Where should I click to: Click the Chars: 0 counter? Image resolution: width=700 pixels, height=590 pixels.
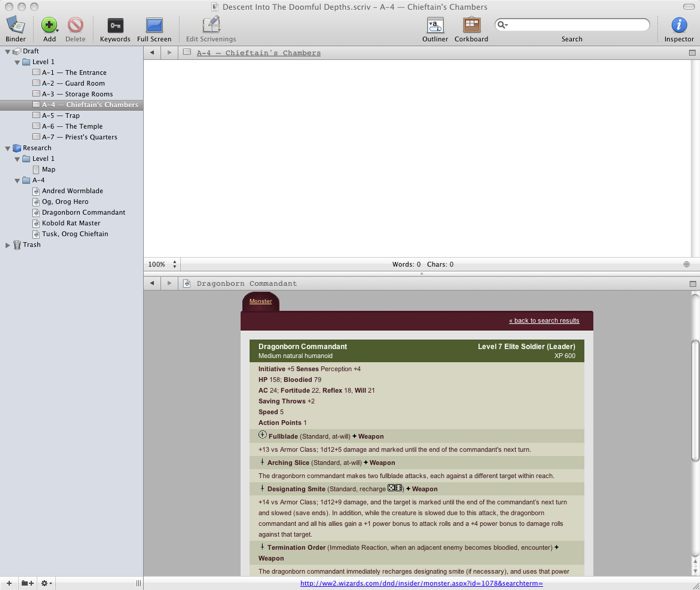[440, 264]
